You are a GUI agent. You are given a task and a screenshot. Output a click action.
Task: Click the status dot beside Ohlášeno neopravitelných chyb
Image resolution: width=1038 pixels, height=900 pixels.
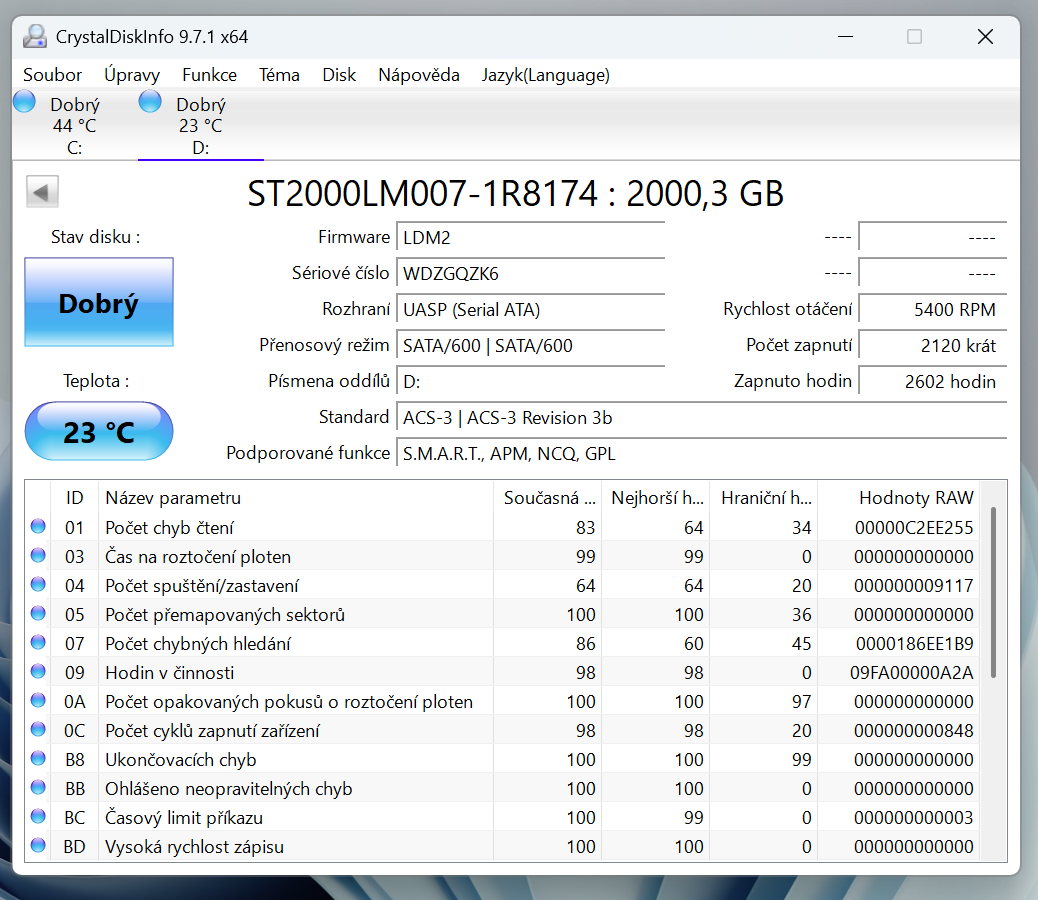point(37,788)
